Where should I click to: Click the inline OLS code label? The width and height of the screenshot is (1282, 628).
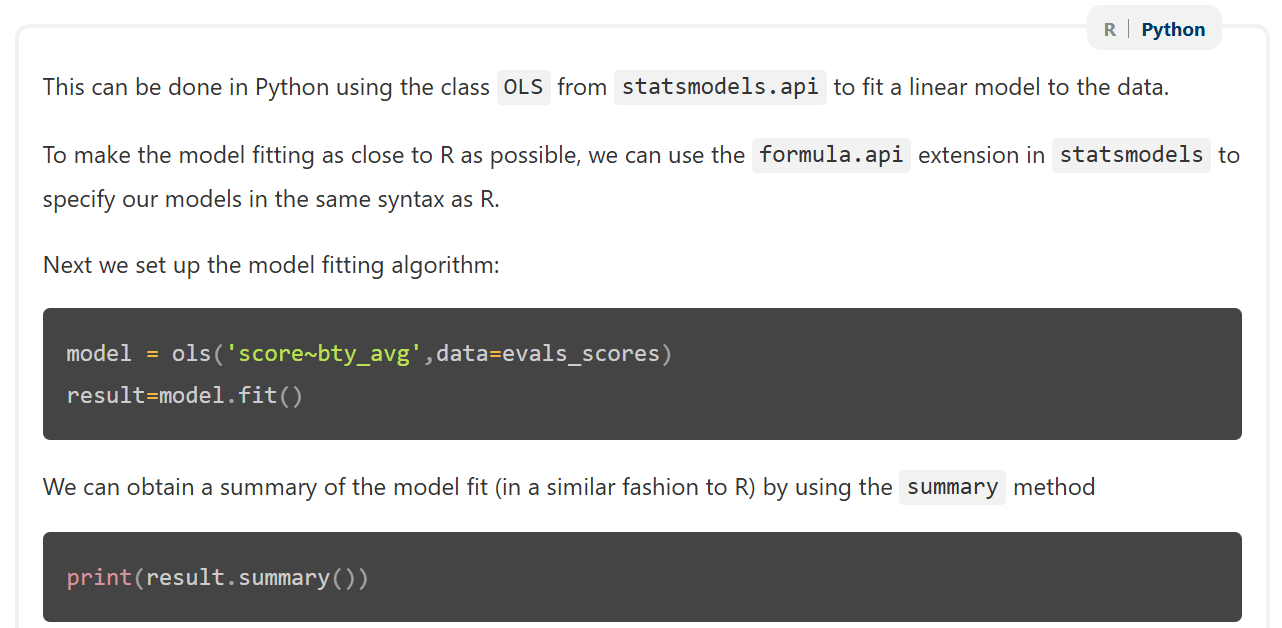(x=523, y=87)
